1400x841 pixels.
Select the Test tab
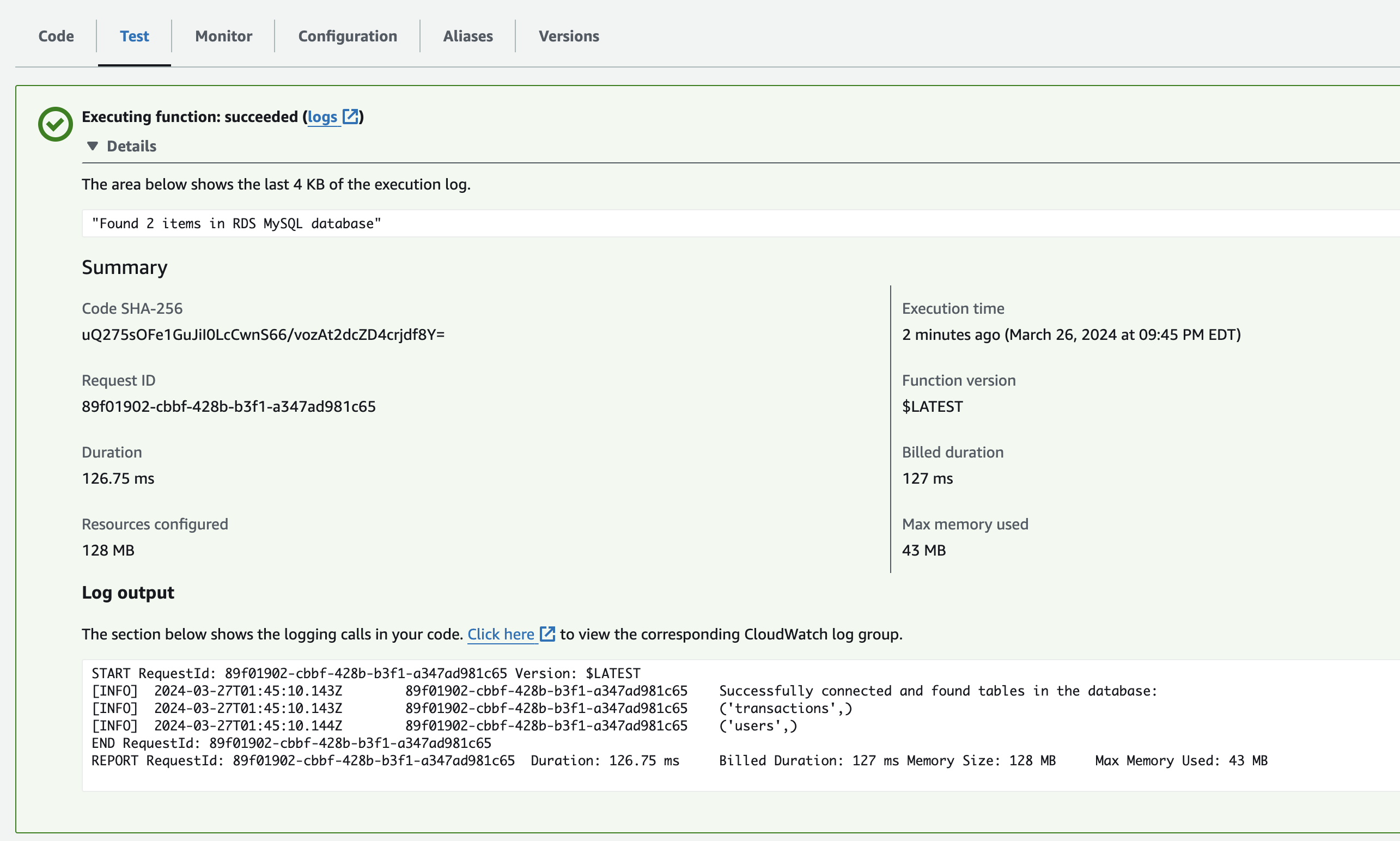[x=134, y=36]
